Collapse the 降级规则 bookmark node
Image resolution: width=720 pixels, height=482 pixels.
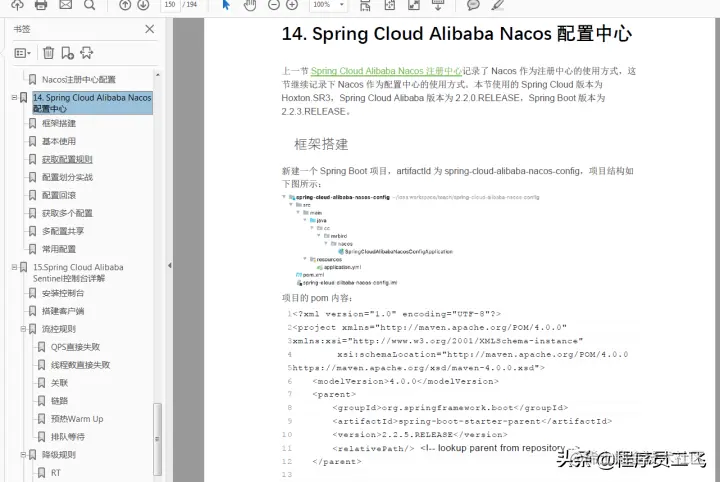tap(23, 454)
